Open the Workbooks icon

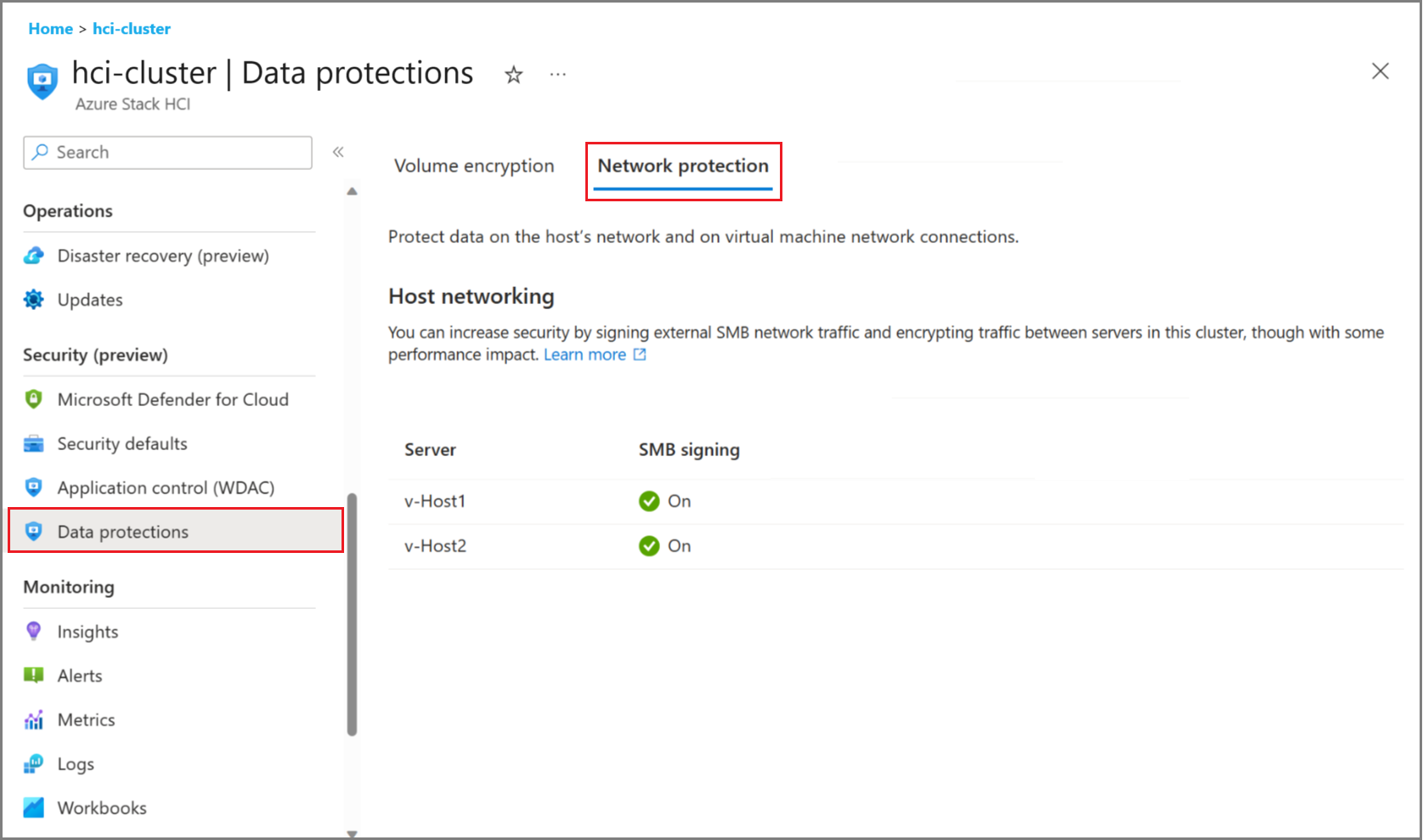coord(34,808)
